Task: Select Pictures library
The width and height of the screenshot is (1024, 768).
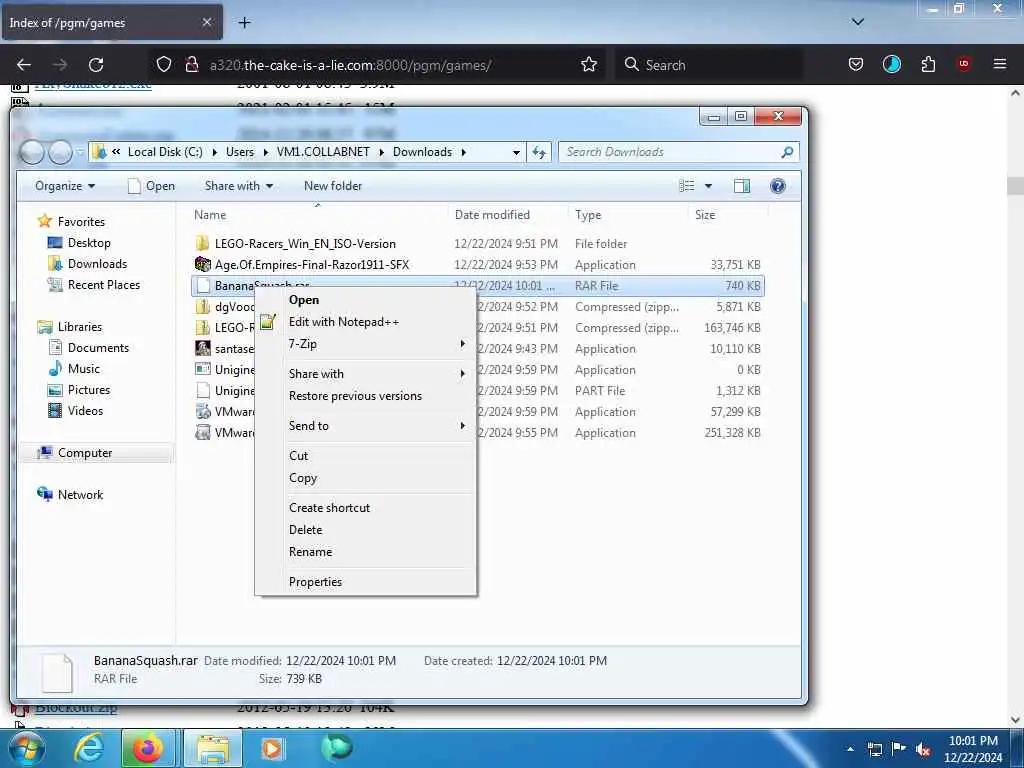Action: (78, 390)
